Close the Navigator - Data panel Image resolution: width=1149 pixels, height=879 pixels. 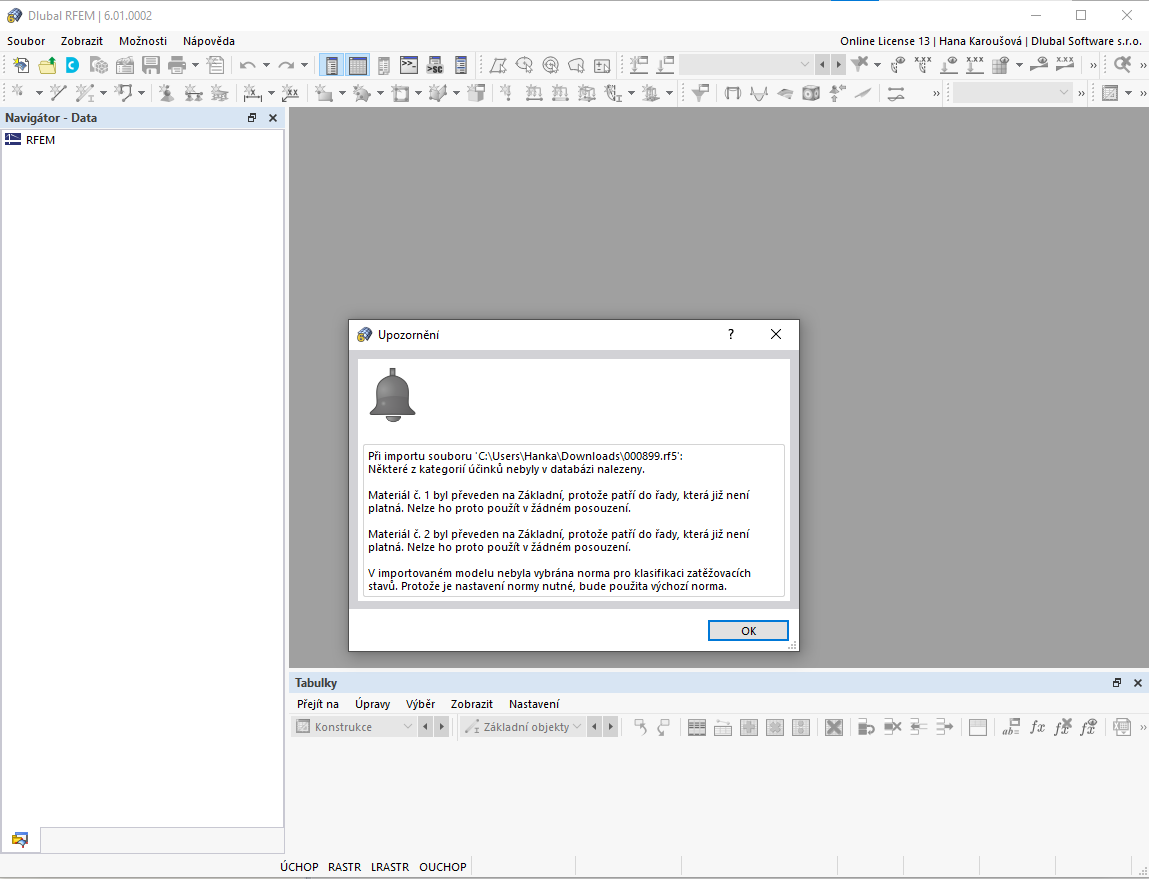(273, 118)
